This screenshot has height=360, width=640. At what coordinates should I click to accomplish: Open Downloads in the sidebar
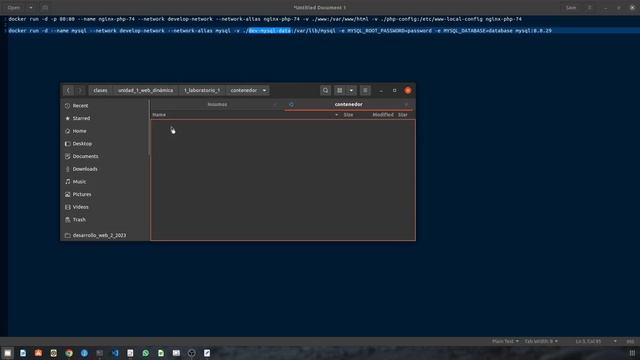tap(105, 169)
